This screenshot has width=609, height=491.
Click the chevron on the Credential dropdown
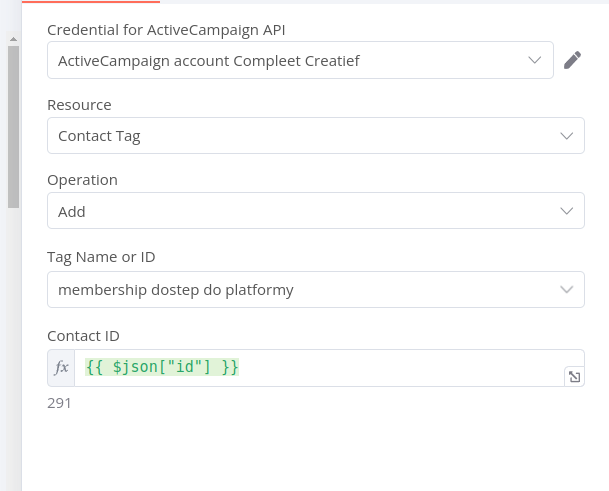click(x=535, y=60)
